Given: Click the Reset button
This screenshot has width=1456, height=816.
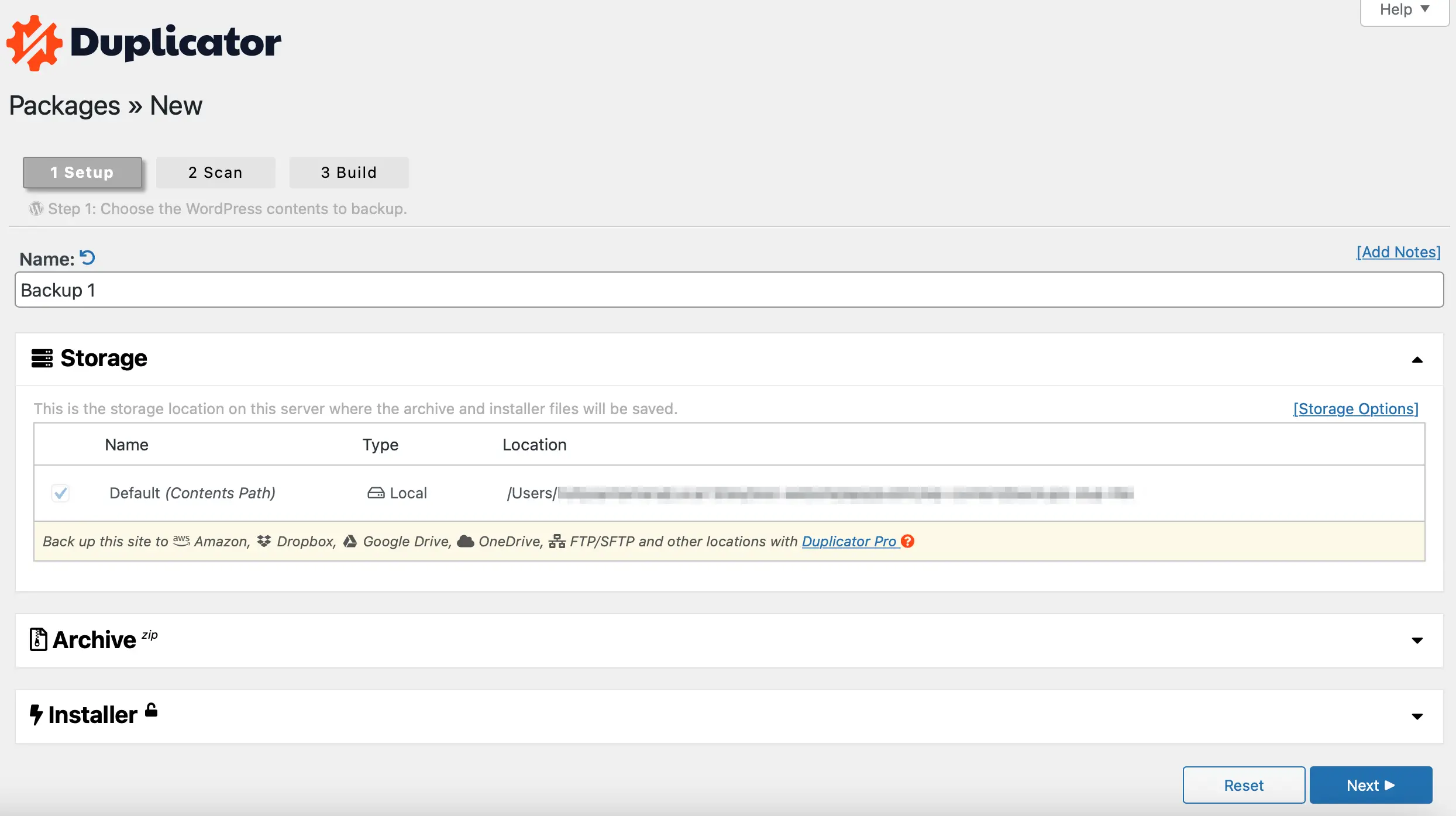Looking at the screenshot, I should click(1243, 785).
